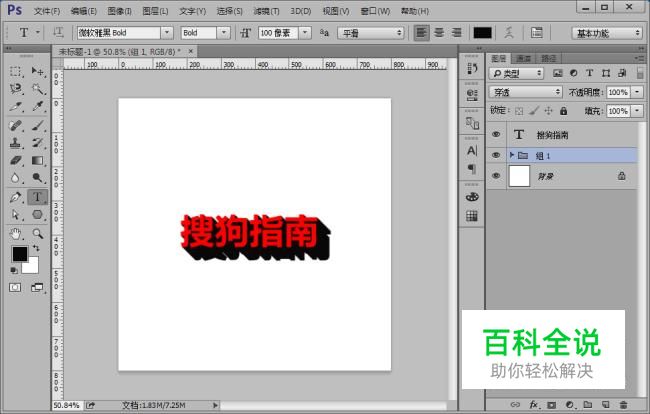This screenshot has width=650, height=414.
Task: Select the History Brush tool
Action: tap(38, 143)
